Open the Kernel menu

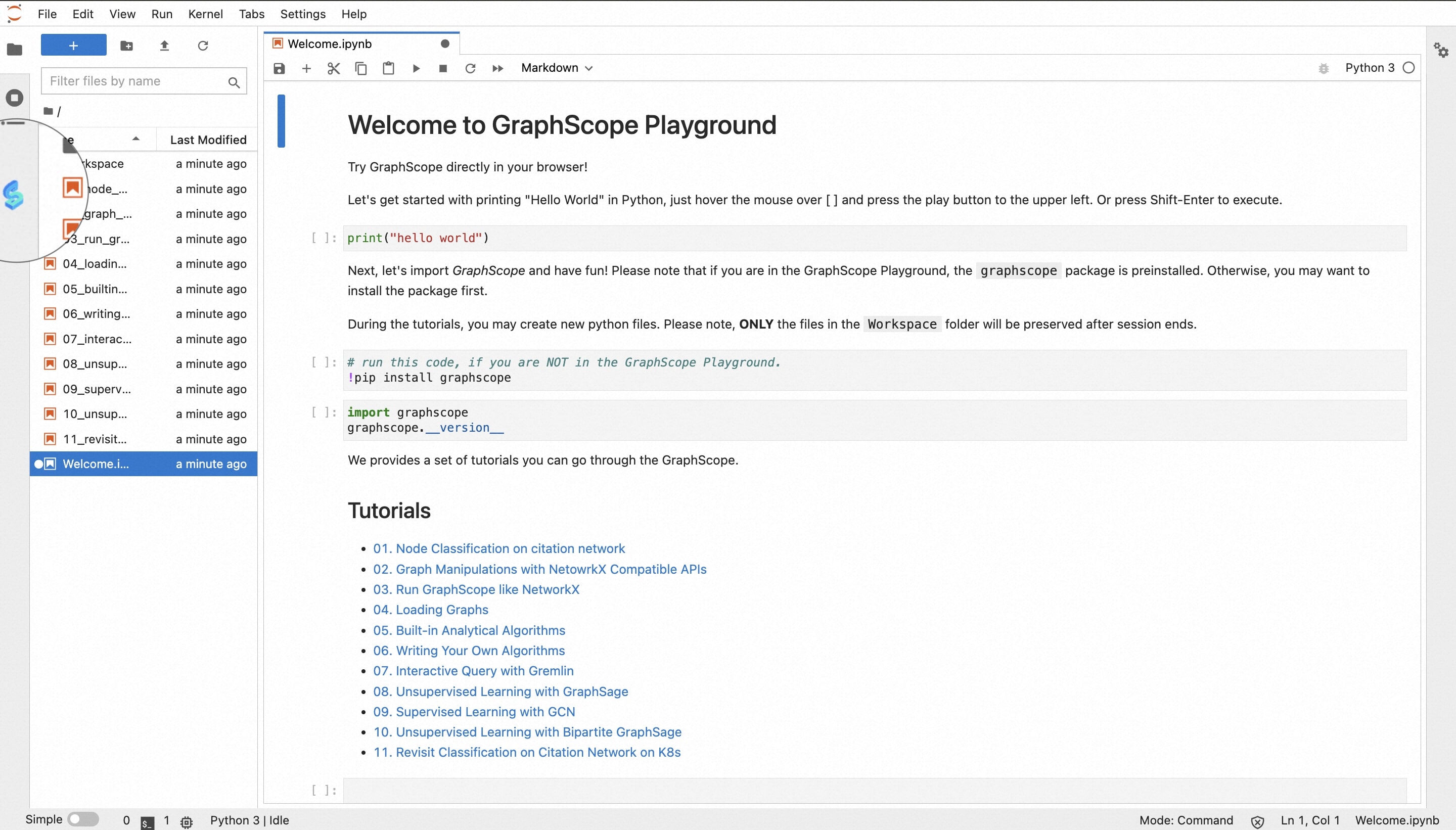[x=205, y=14]
